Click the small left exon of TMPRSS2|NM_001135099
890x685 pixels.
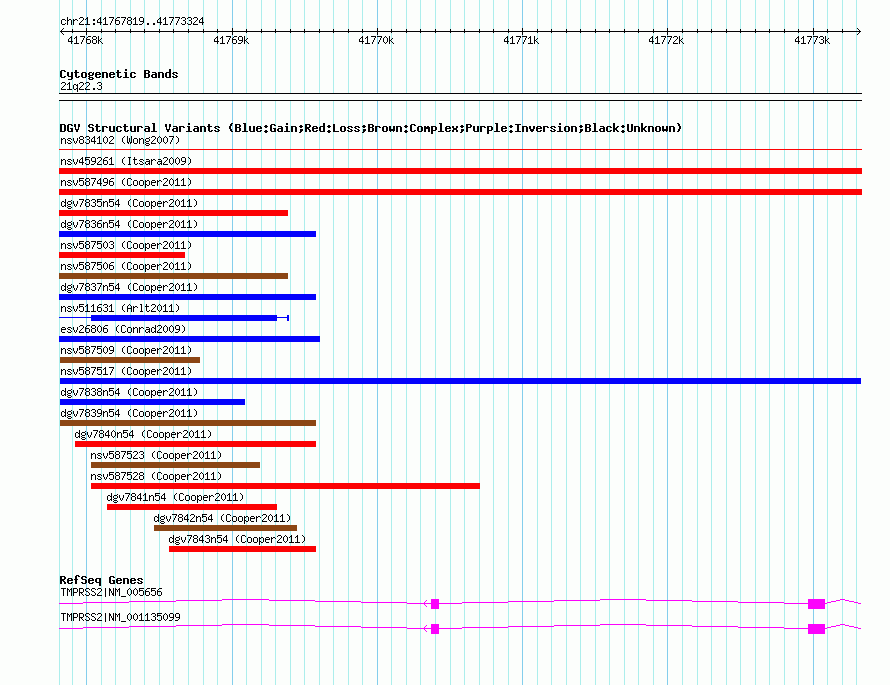click(x=435, y=629)
